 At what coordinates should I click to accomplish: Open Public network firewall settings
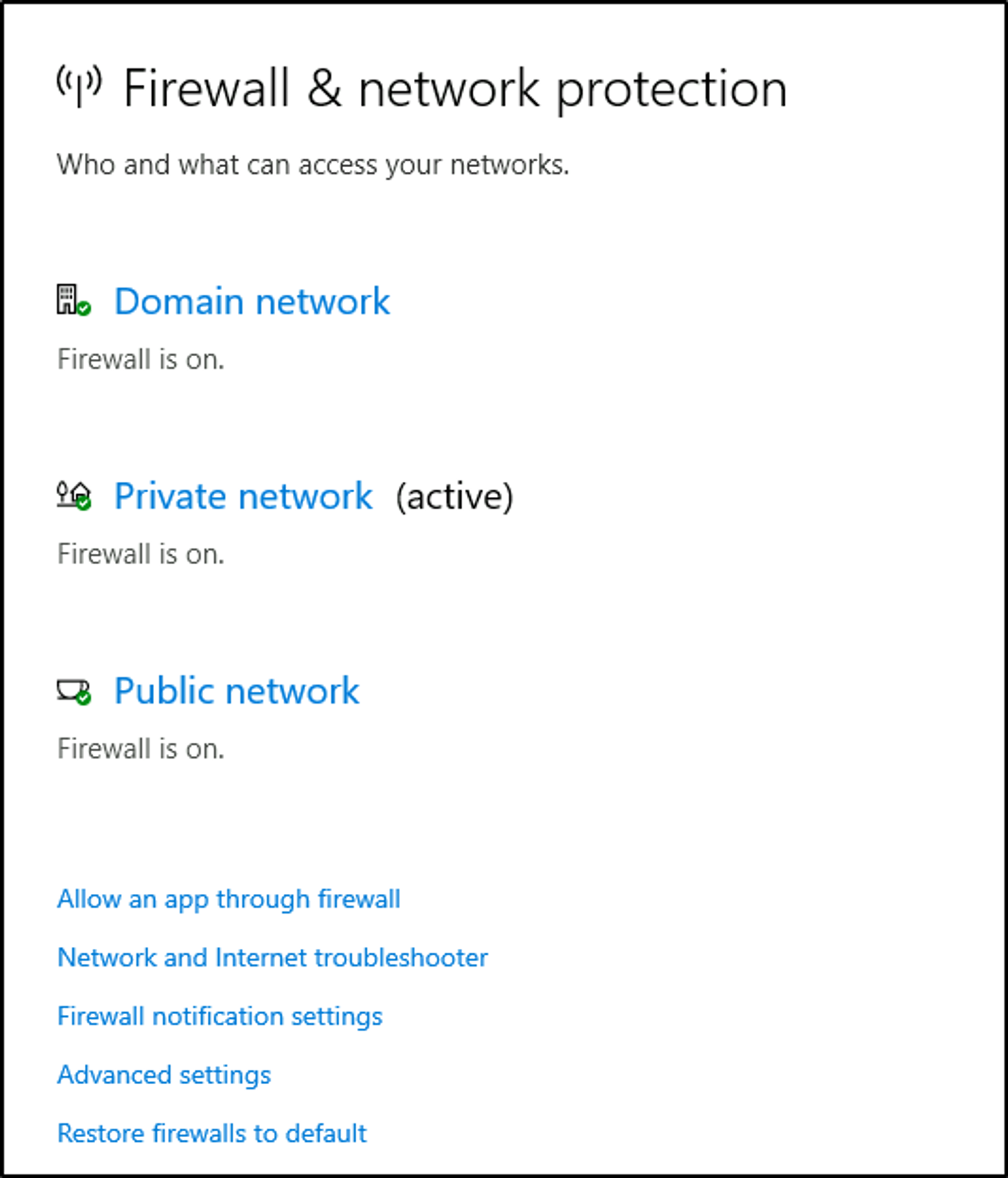pyautogui.click(x=237, y=691)
